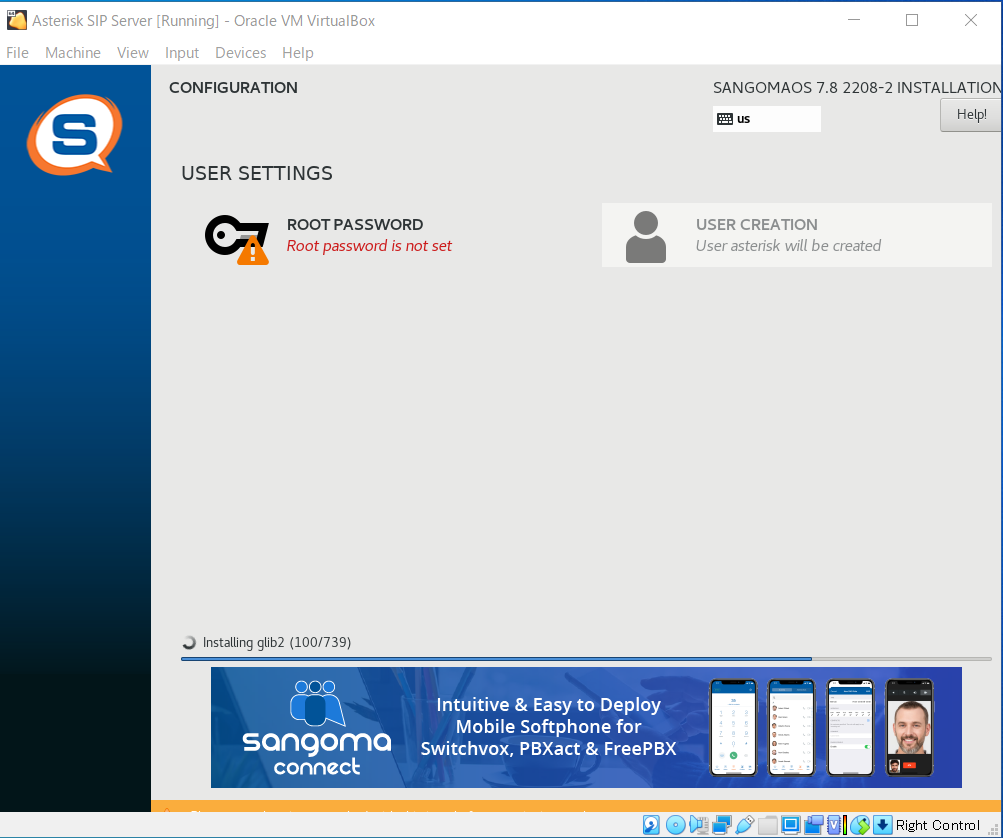Click 'Installing glib2 (100/739)' status text
Image resolution: width=1003 pixels, height=838 pixels.
[x=277, y=642]
